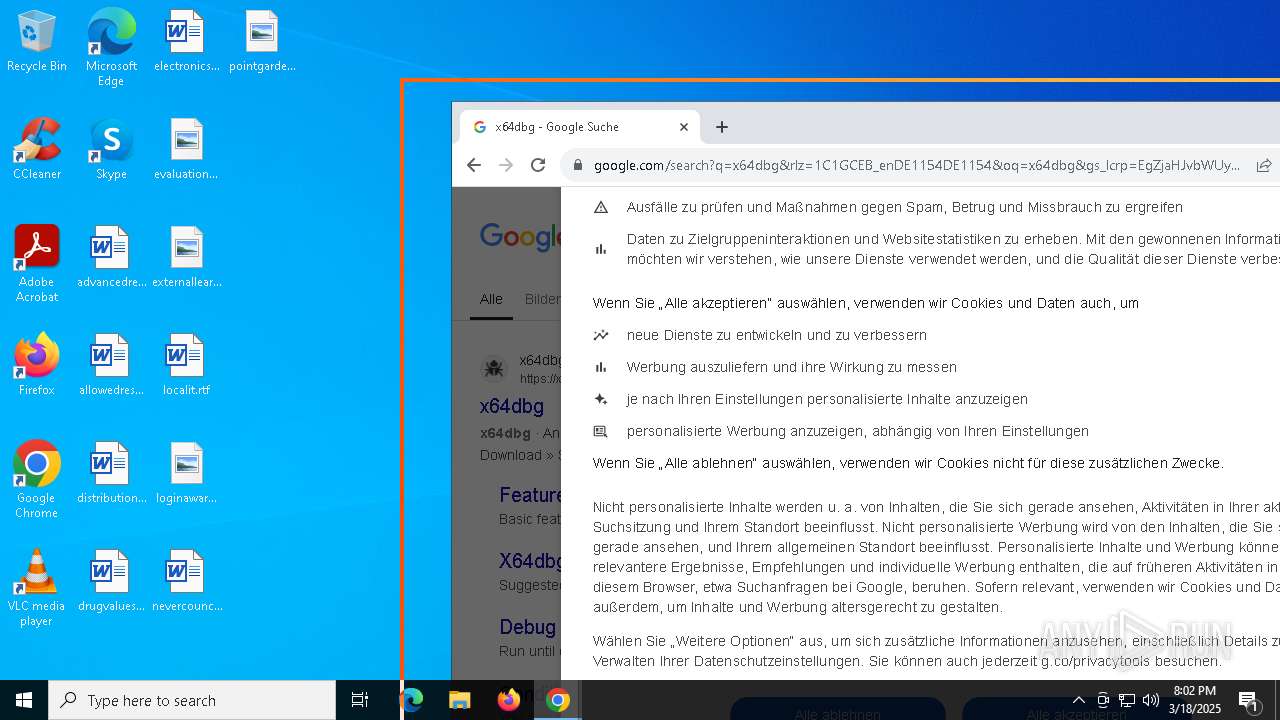The height and width of the screenshot is (720, 1280).
Task: Select the pointgarde image file icon
Action: coord(262,42)
